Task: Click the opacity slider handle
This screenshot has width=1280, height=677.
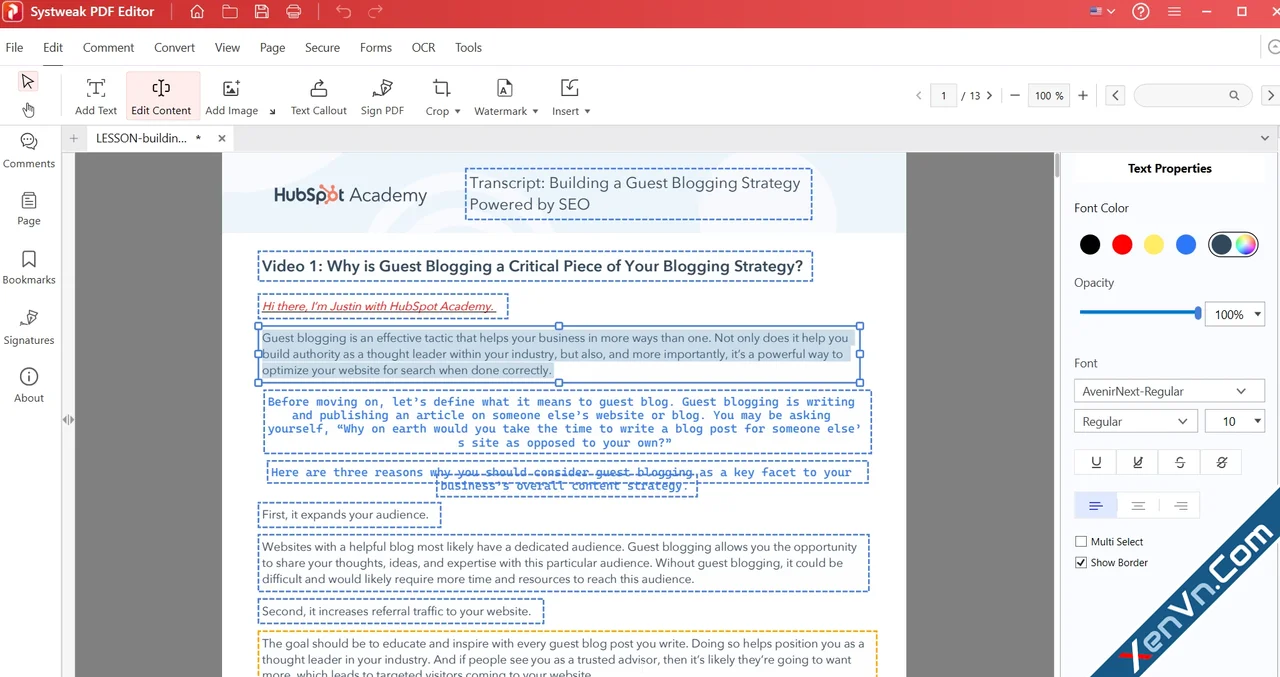Action: click(x=1198, y=313)
